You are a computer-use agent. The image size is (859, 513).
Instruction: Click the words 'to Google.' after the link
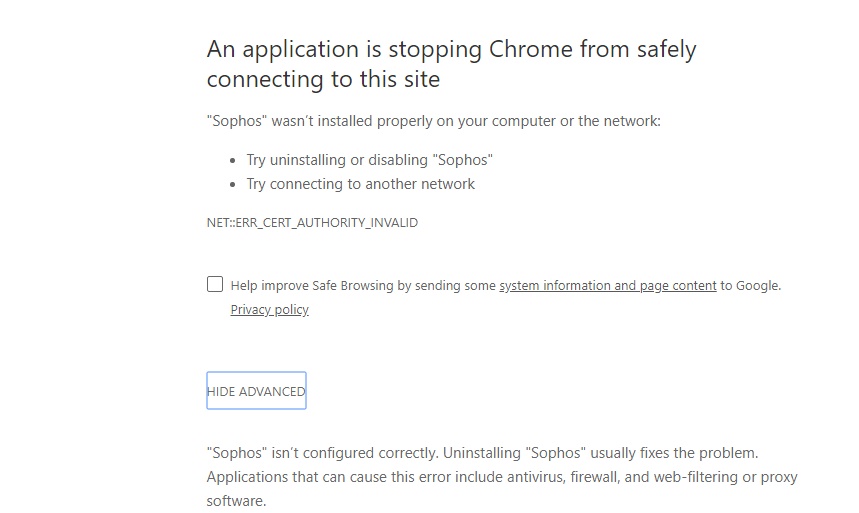(751, 286)
